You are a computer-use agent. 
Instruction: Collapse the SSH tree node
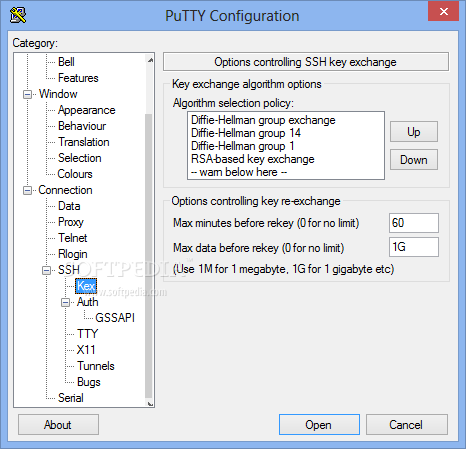(46, 270)
